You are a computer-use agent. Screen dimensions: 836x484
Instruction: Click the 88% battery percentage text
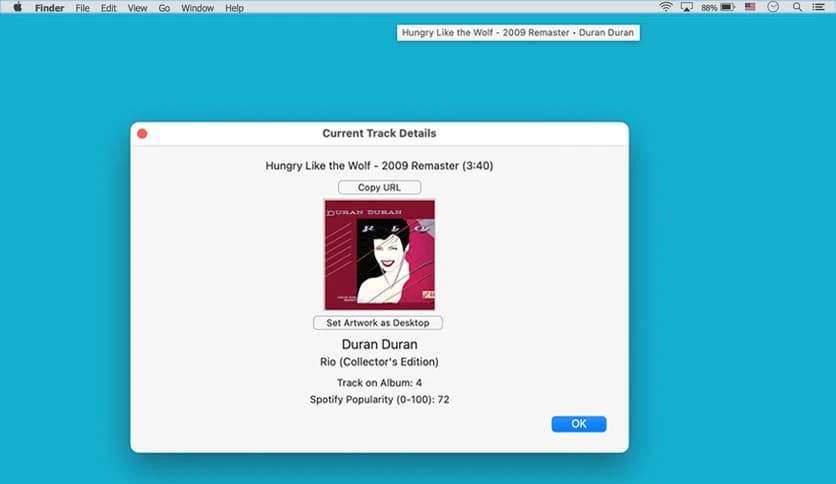[709, 8]
